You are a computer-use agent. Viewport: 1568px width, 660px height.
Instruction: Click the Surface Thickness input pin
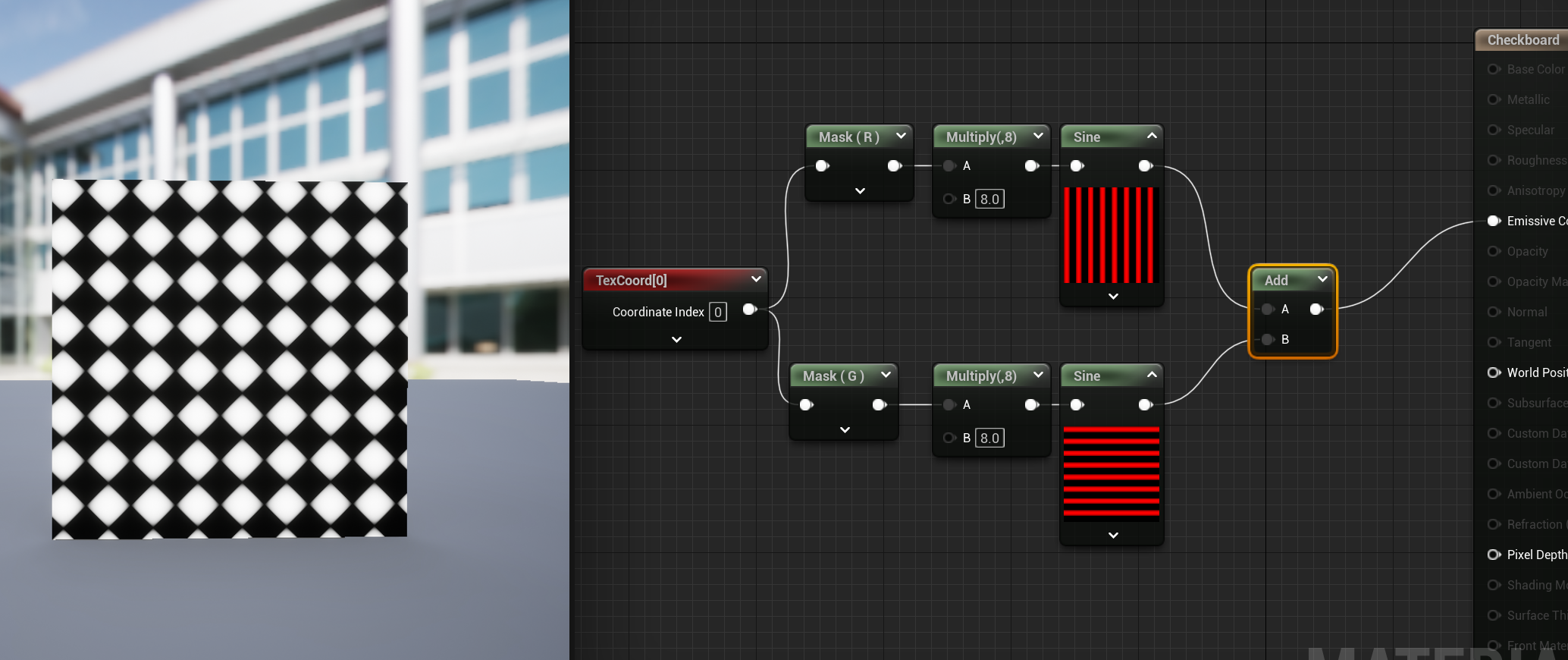pos(1494,615)
